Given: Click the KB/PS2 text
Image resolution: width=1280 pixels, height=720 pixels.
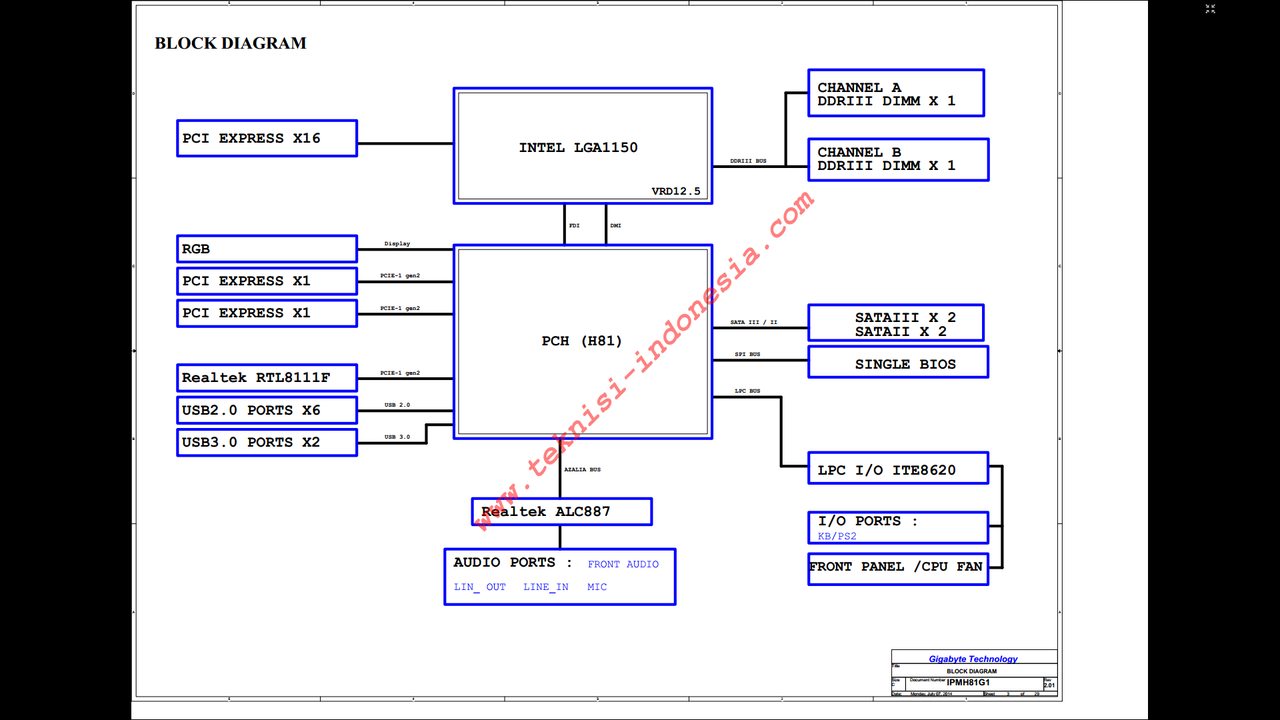Looking at the screenshot, I should [x=837, y=537].
